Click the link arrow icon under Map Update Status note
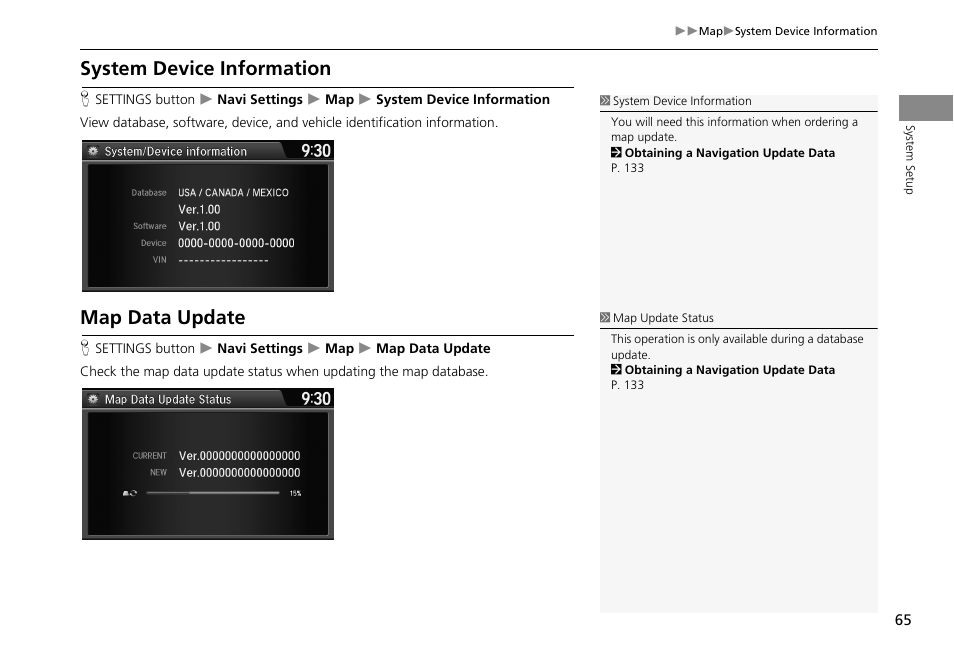The height and width of the screenshot is (650, 954). (616, 369)
